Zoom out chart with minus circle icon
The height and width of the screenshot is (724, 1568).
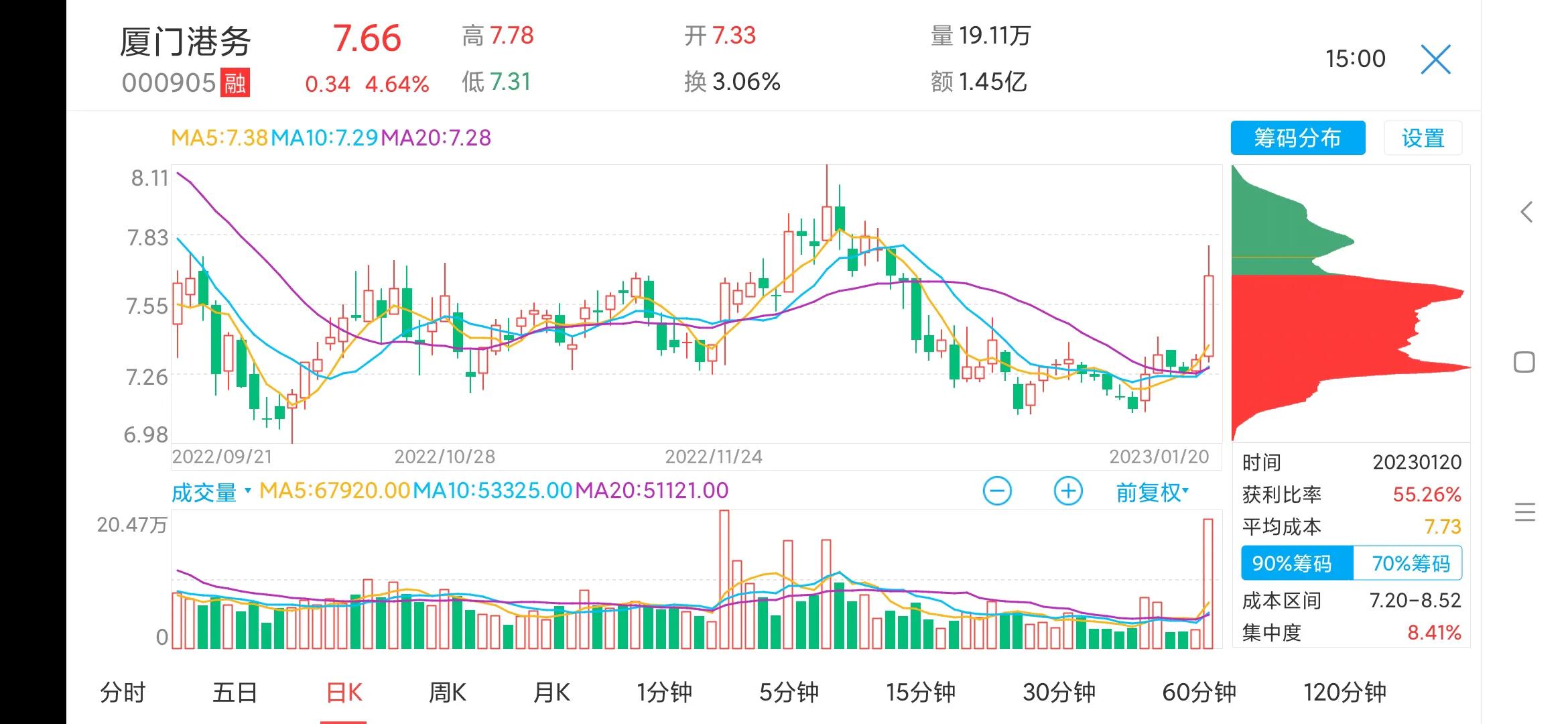[996, 491]
